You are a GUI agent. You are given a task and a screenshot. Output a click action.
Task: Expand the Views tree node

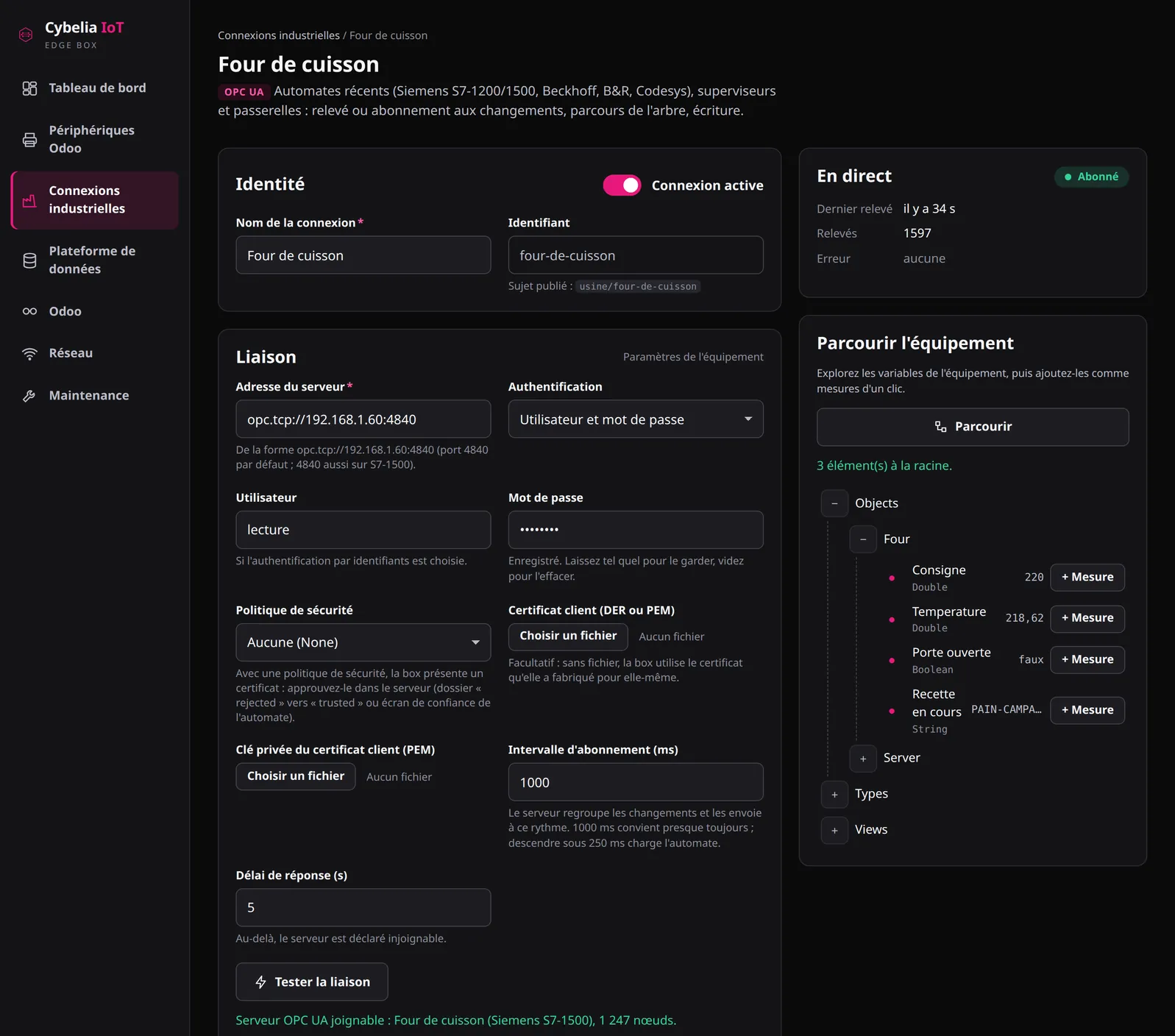click(x=834, y=831)
